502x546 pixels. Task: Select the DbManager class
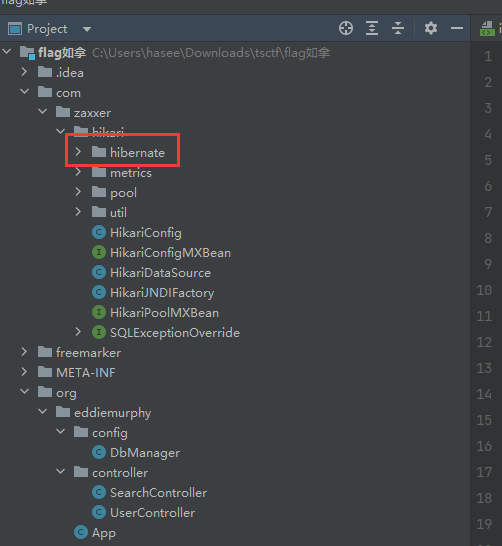(x=145, y=453)
